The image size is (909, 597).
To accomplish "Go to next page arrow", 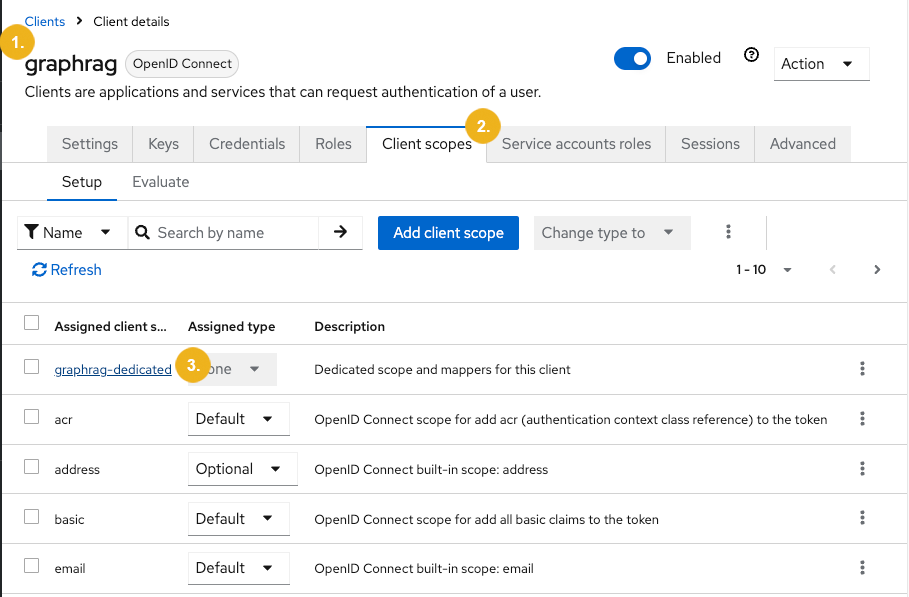I will [x=877, y=270].
